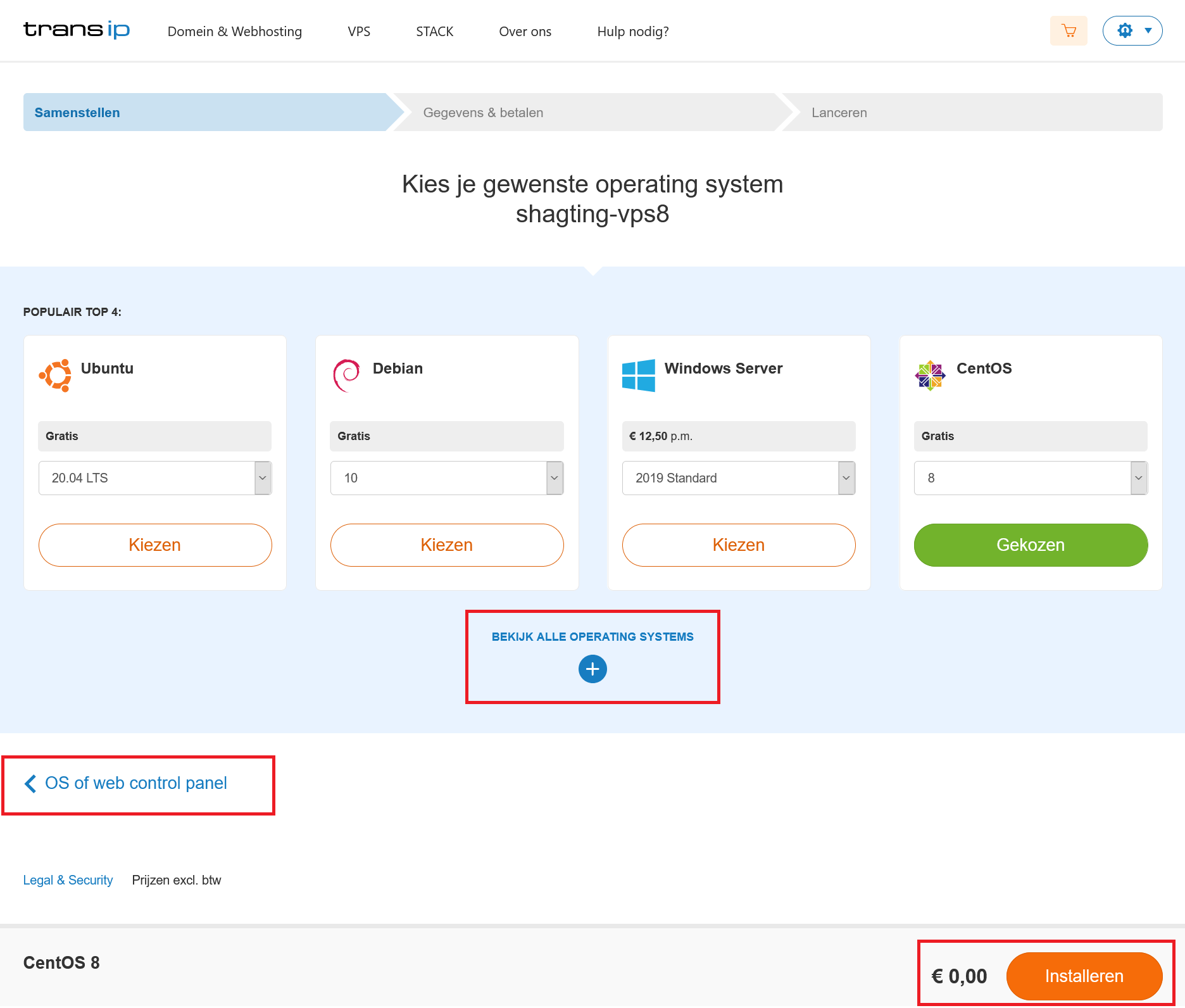The height and width of the screenshot is (1008, 1185).
Task: Choose Windows Server with Kiezen button
Action: pyautogui.click(x=739, y=545)
